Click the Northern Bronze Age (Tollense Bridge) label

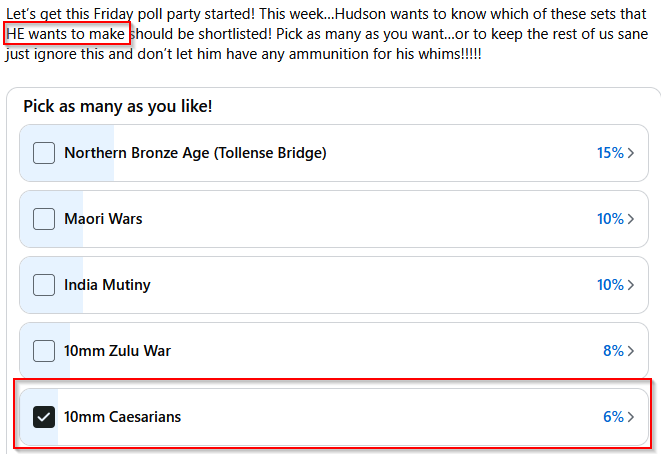(195, 153)
